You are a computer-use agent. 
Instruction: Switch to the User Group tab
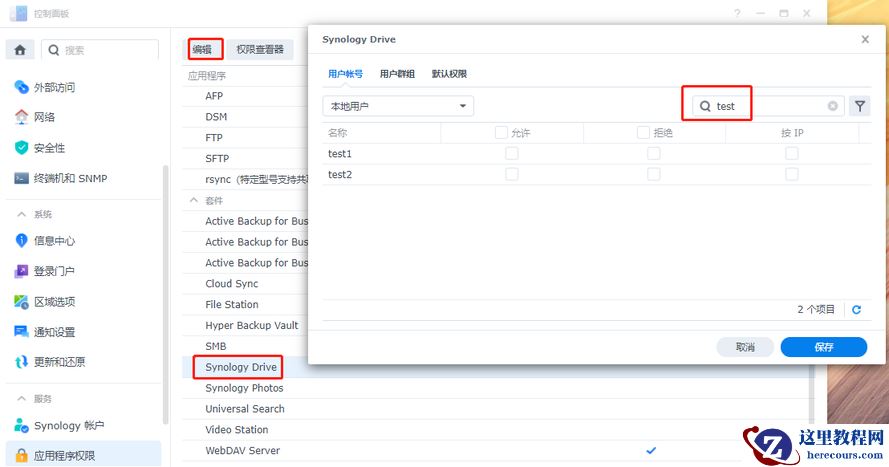tap(397, 74)
